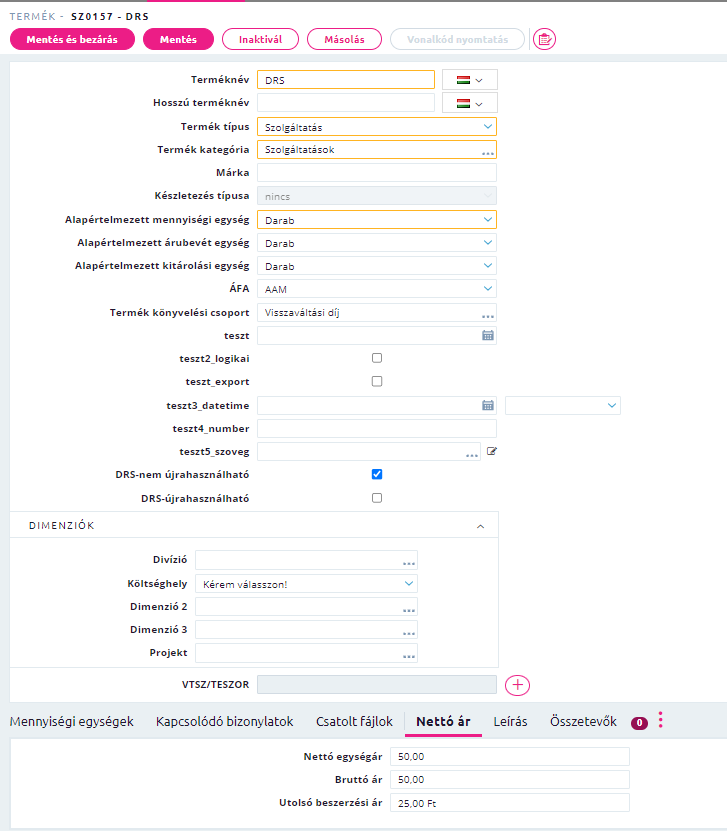Viewport: 727px width, 831px height.
Task: Click the VTSZ/TESZOR field
Action: coord(377,685)
